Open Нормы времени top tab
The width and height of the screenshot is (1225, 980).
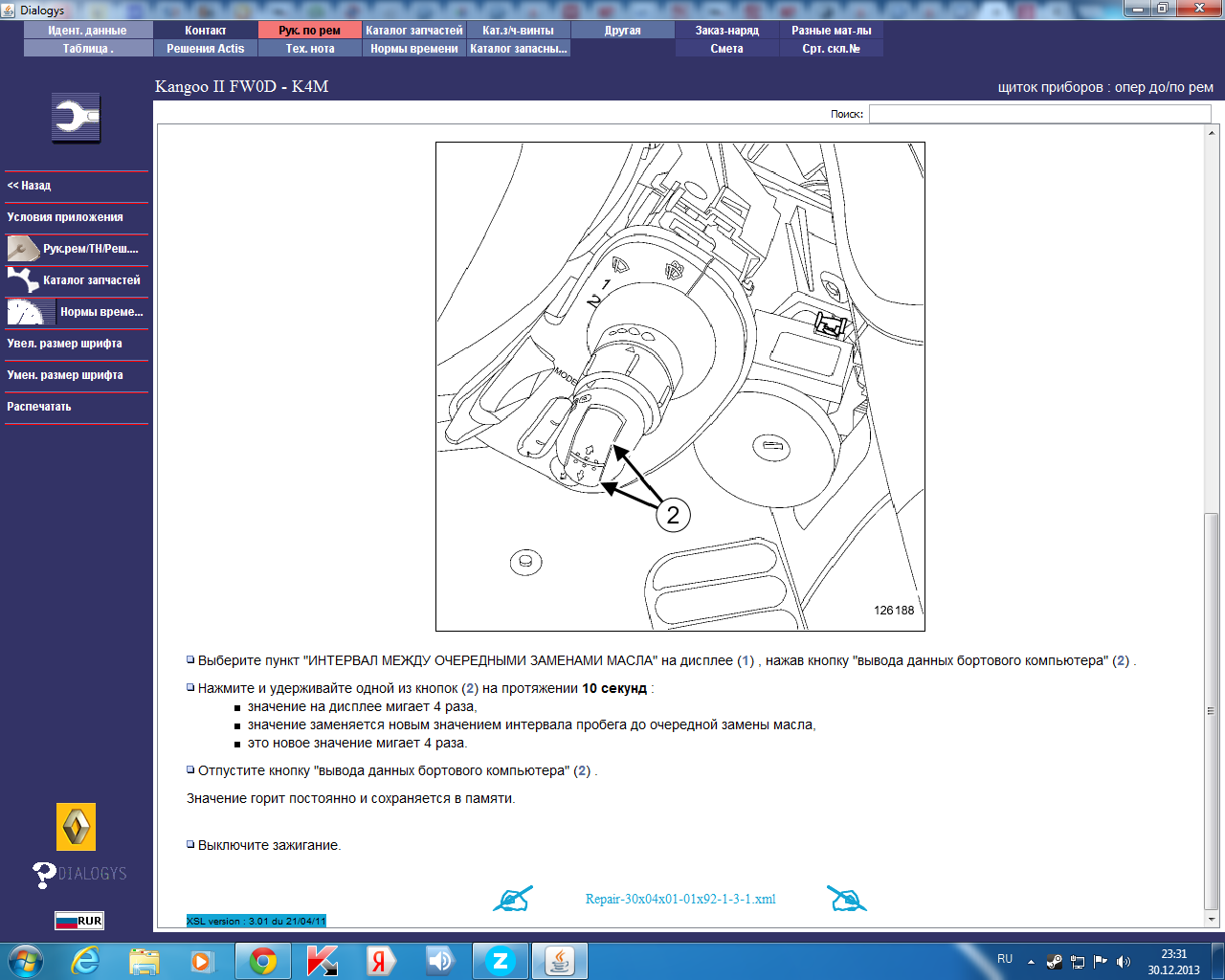click(414, 49)
